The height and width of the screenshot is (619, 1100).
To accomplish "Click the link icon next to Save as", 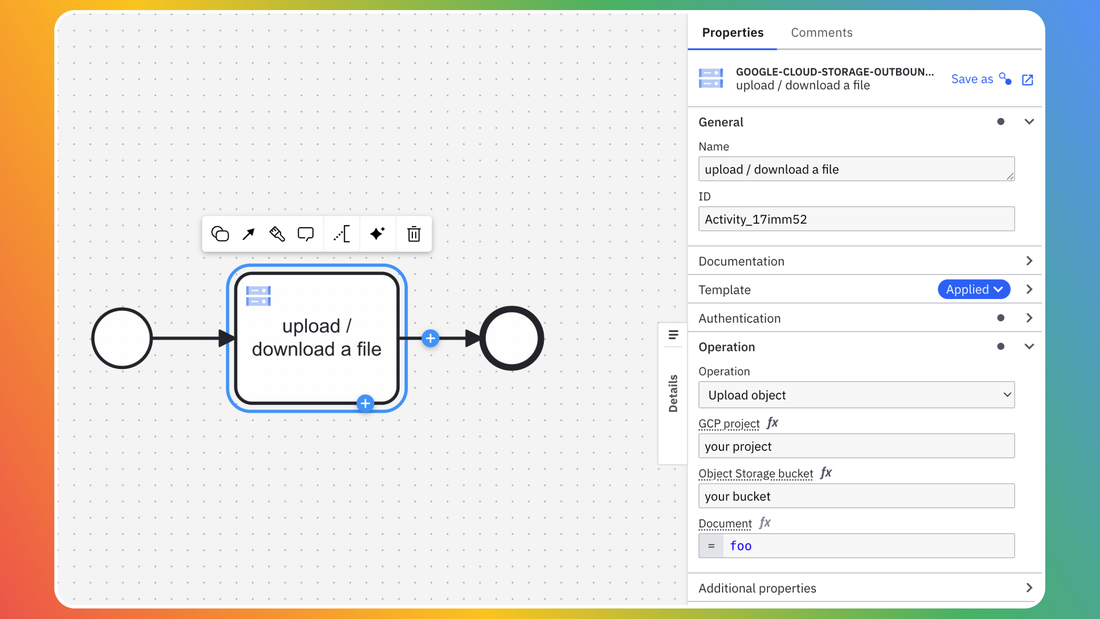I will (x=1005, y=79).
